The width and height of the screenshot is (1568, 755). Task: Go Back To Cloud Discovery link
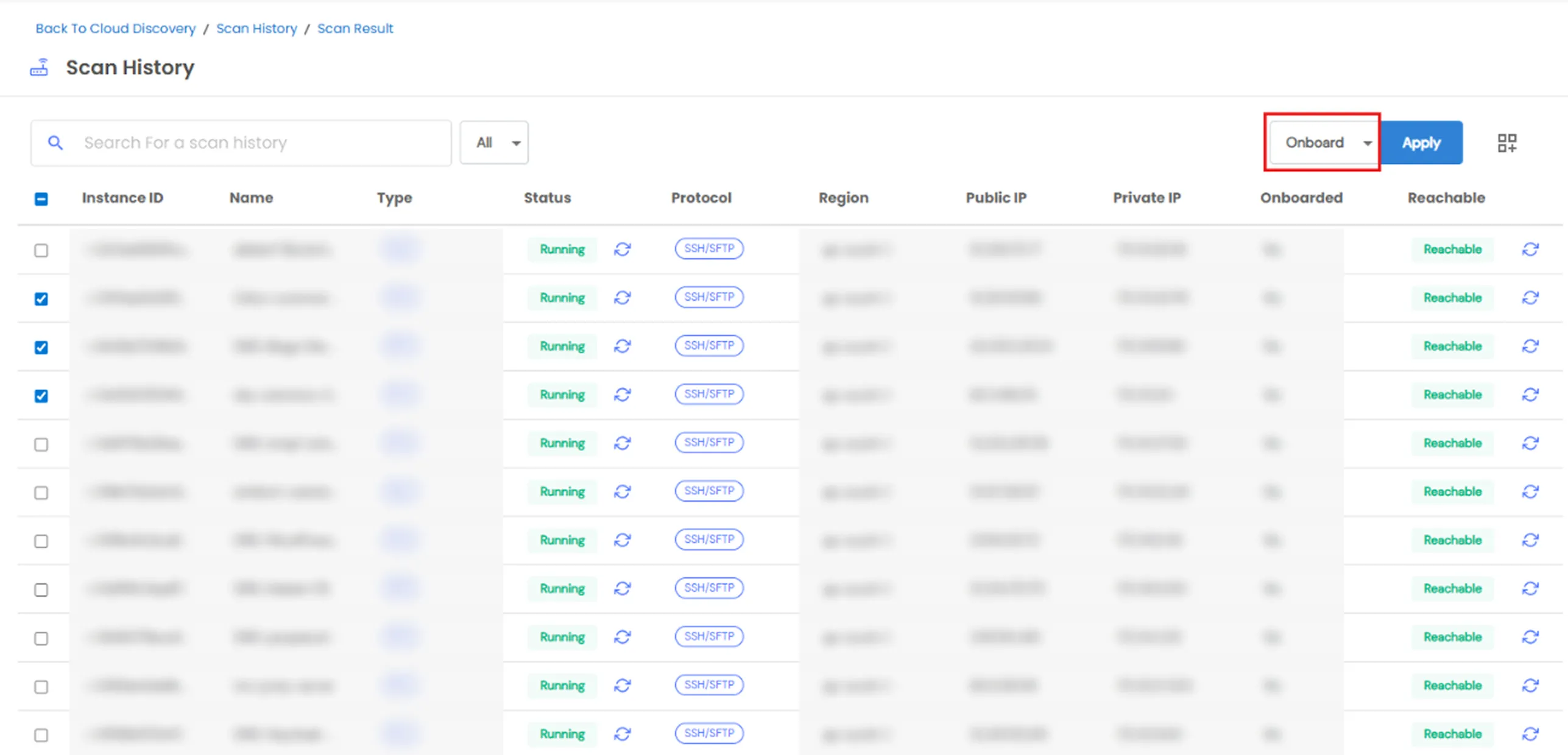(115, 29)
